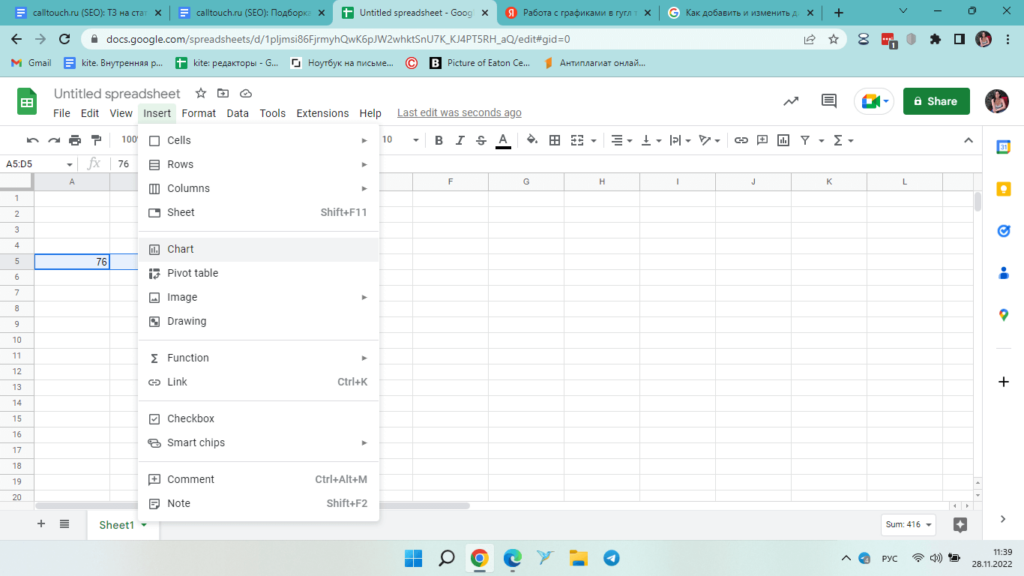Star the Untitled spreadsheet document

[200, 93]
